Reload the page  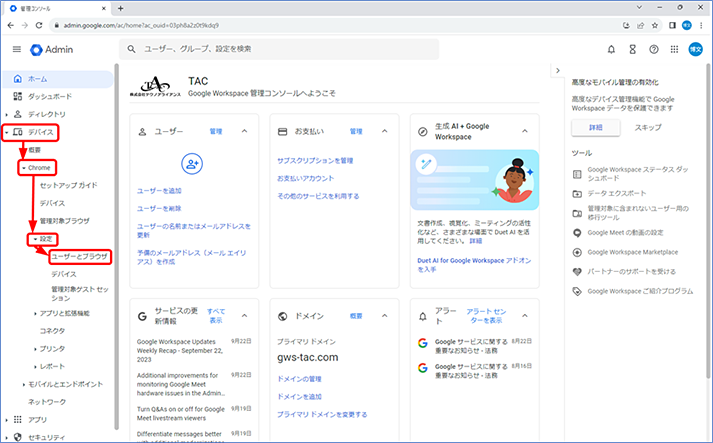coord(39,25)
